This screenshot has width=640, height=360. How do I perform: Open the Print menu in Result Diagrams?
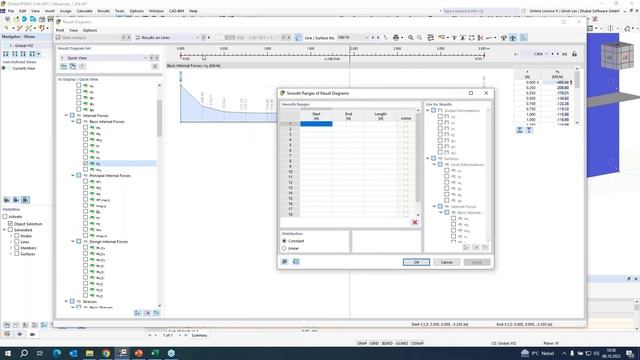coord(60,30)
